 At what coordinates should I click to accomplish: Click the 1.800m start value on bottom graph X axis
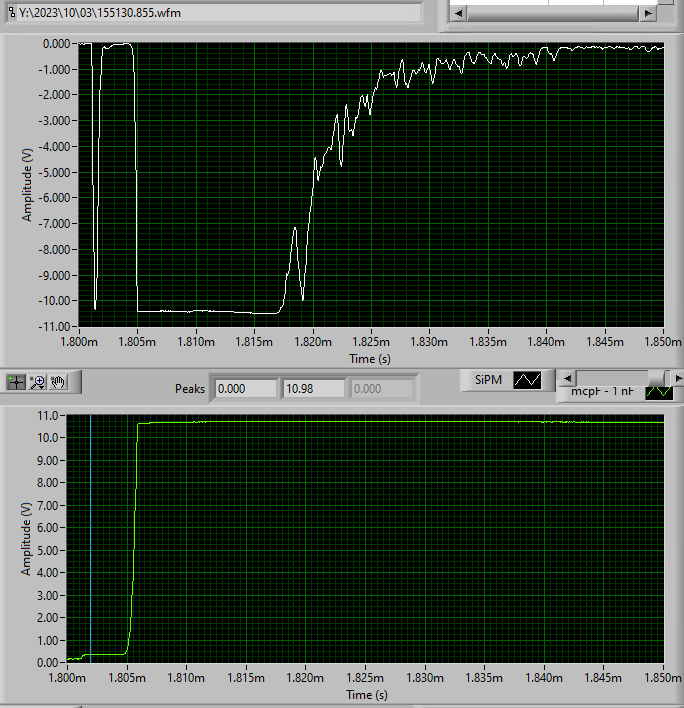[x=67, y=678]
